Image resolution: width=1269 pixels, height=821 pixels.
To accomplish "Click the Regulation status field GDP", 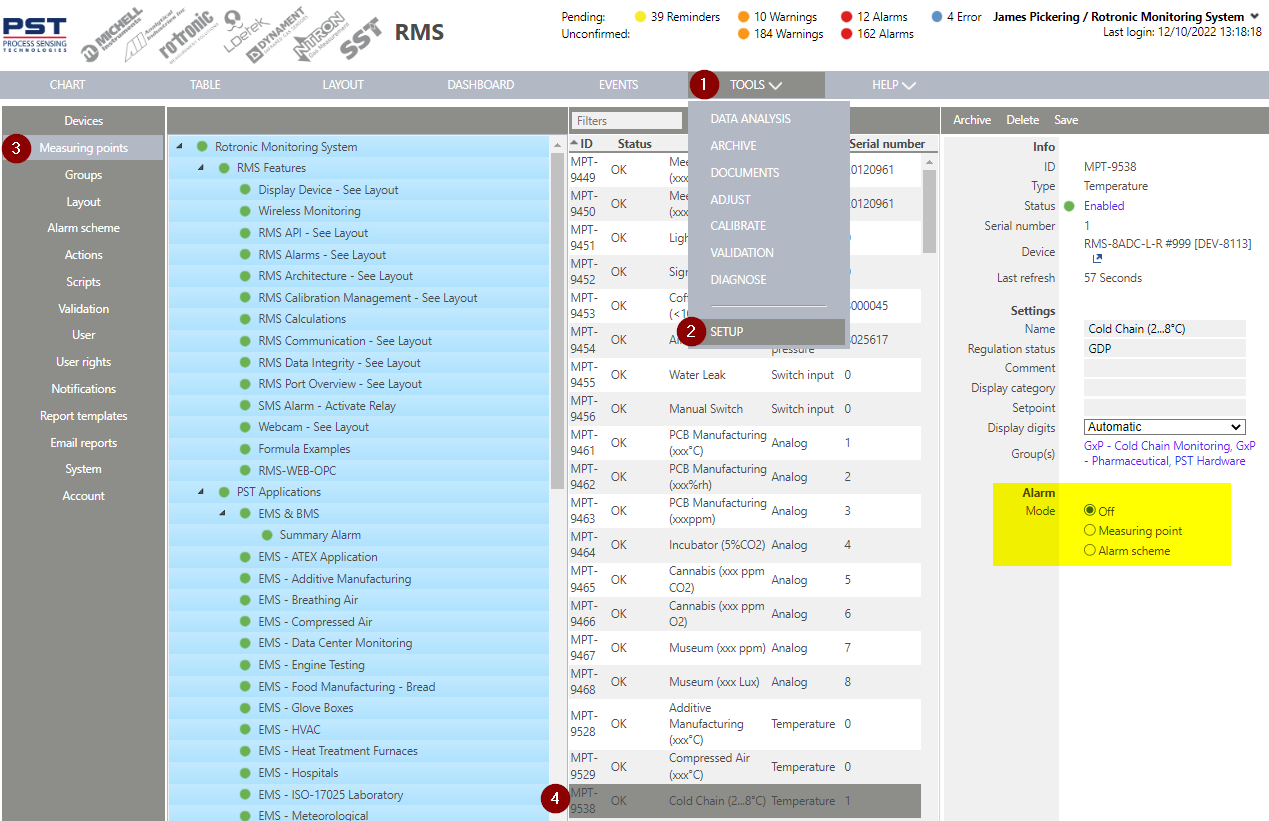I will [1165, 349].
